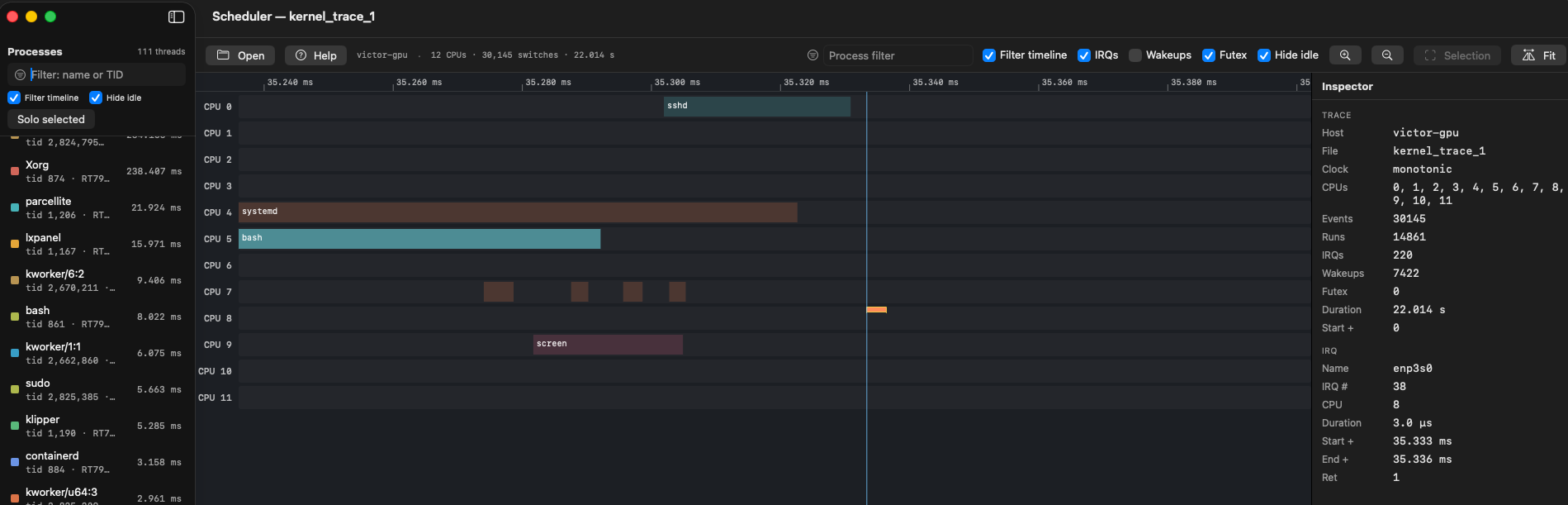The height and width of the screenshot is (505, 1568).
Task: Click the IRQ Start value 35.333 ms
Action: 1422,441
